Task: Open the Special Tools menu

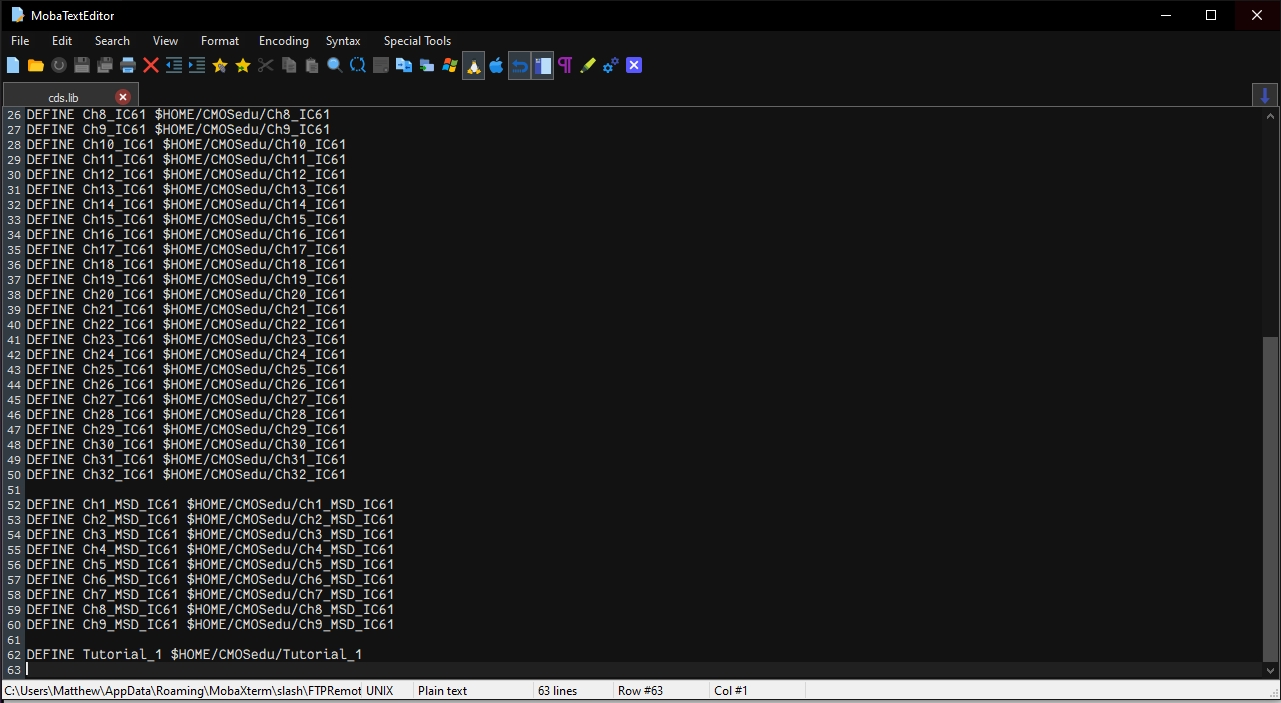Action: (x=417, y=41)
